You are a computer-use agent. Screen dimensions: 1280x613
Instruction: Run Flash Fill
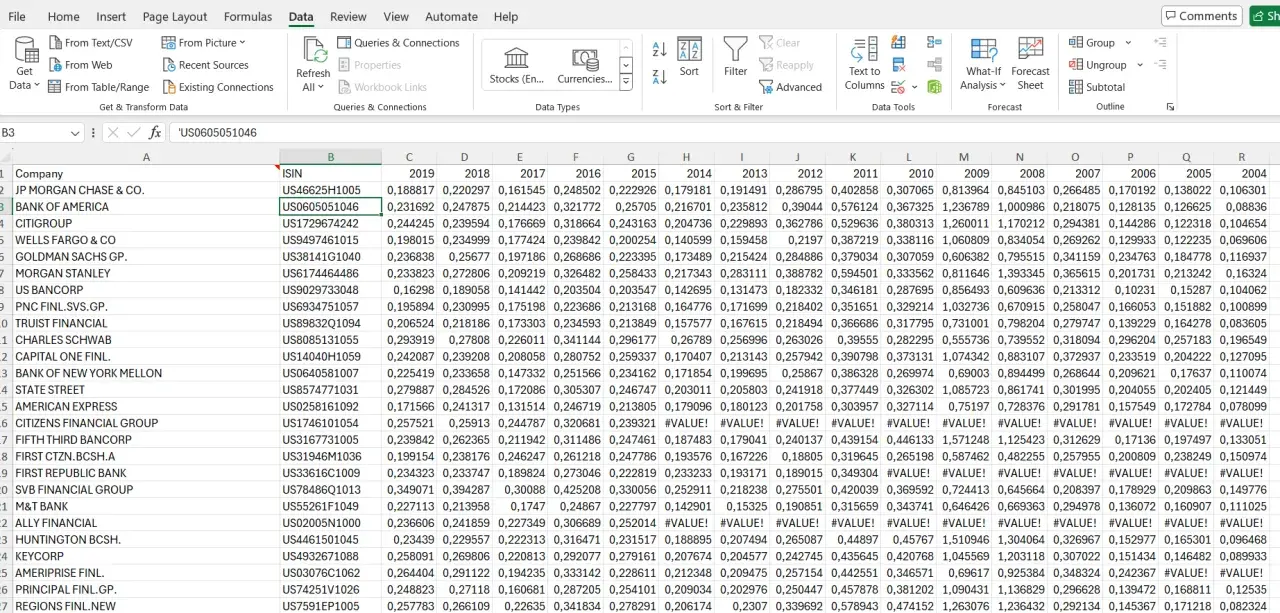coord(898,43)
